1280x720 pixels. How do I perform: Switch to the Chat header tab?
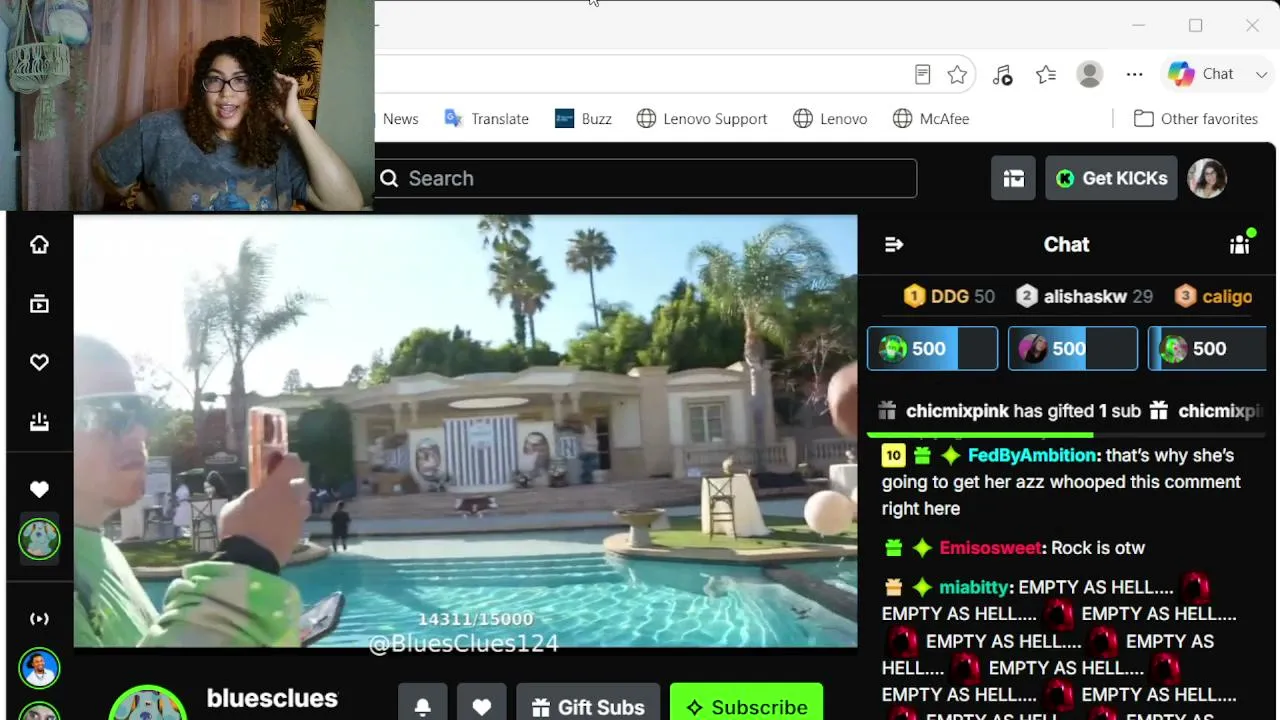coord(1066,244)
